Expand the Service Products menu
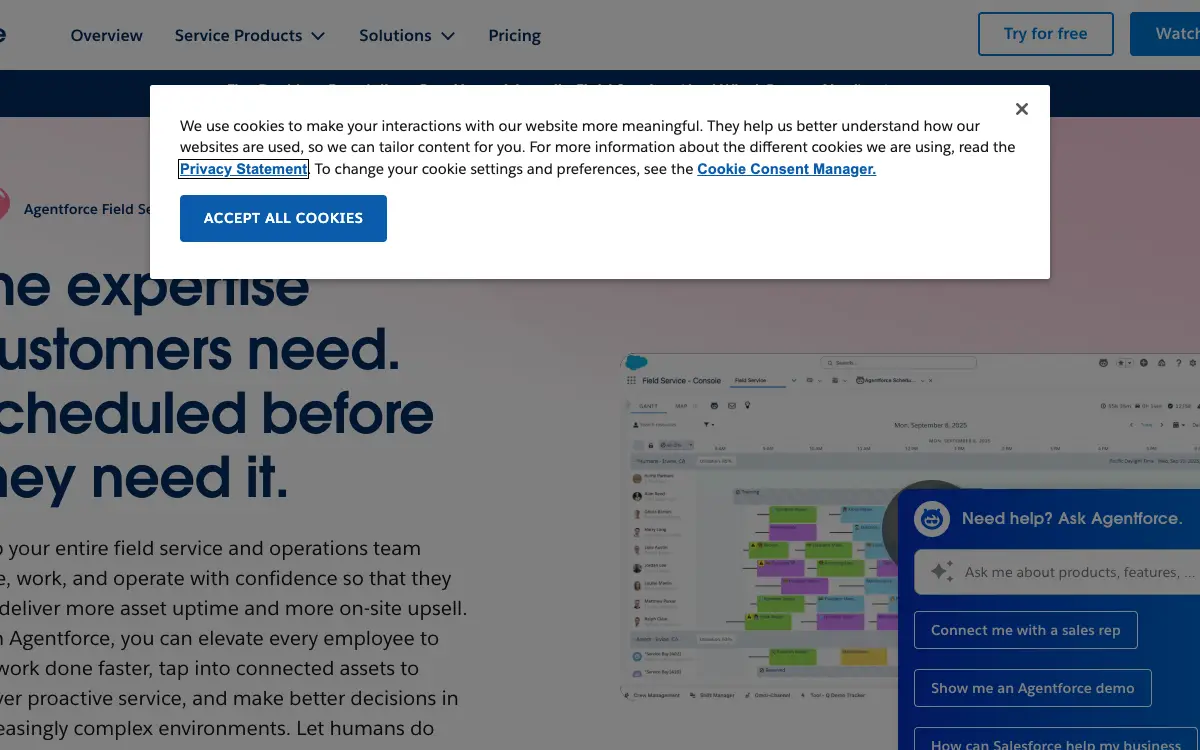Screen dimensions: 1200x750 click(250, 35)
